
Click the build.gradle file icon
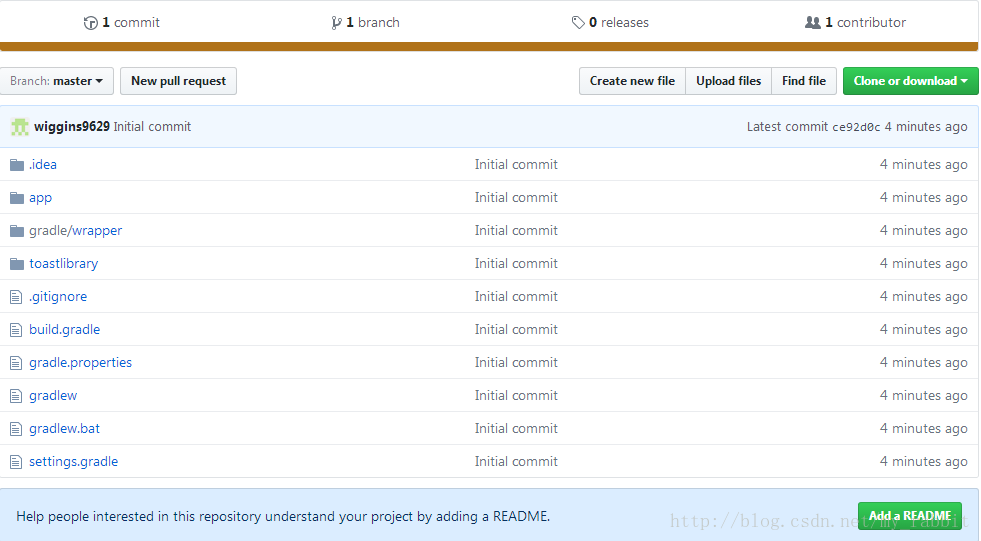click(16, 330)
